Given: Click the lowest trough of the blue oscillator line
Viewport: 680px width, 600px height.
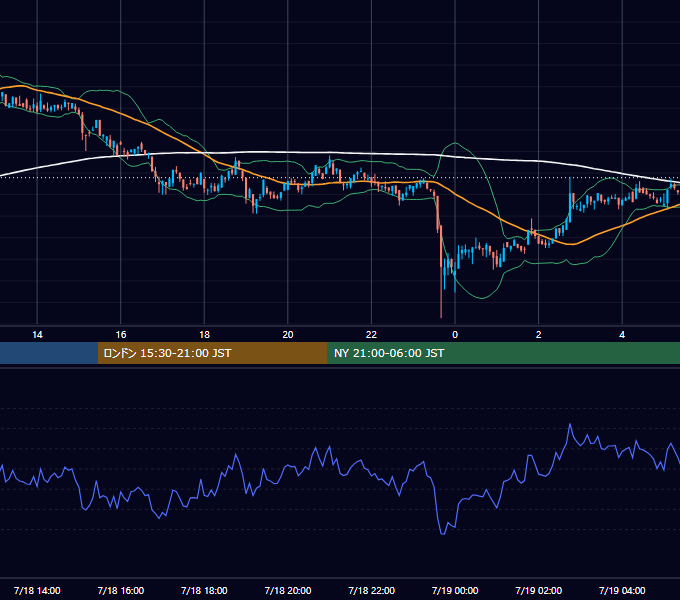Looking at the screenshot, I should point(443,534).
